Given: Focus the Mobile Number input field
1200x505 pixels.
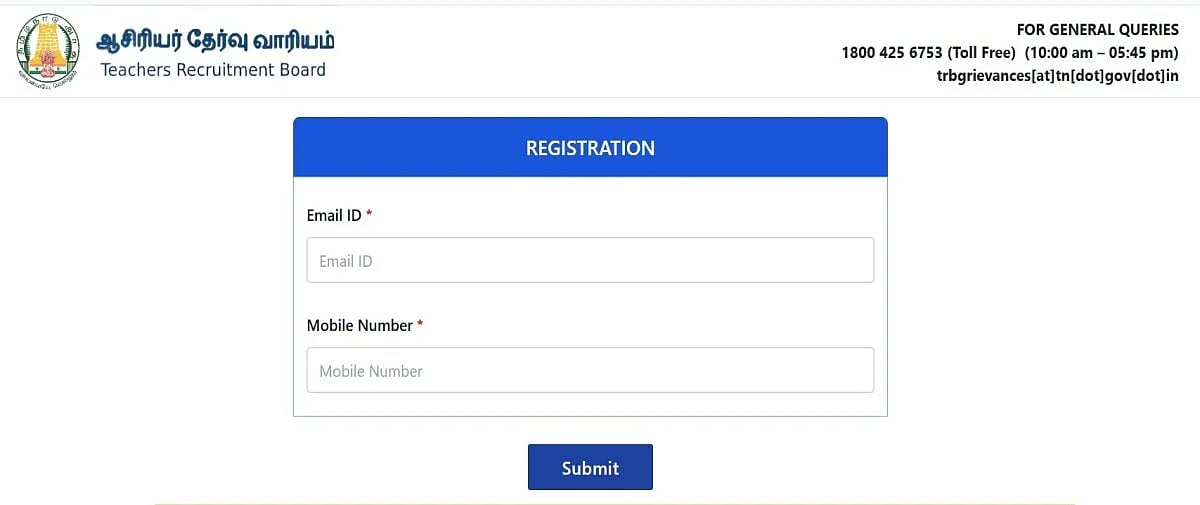Looking at the screenshot, I should click(x=590, y=370).
